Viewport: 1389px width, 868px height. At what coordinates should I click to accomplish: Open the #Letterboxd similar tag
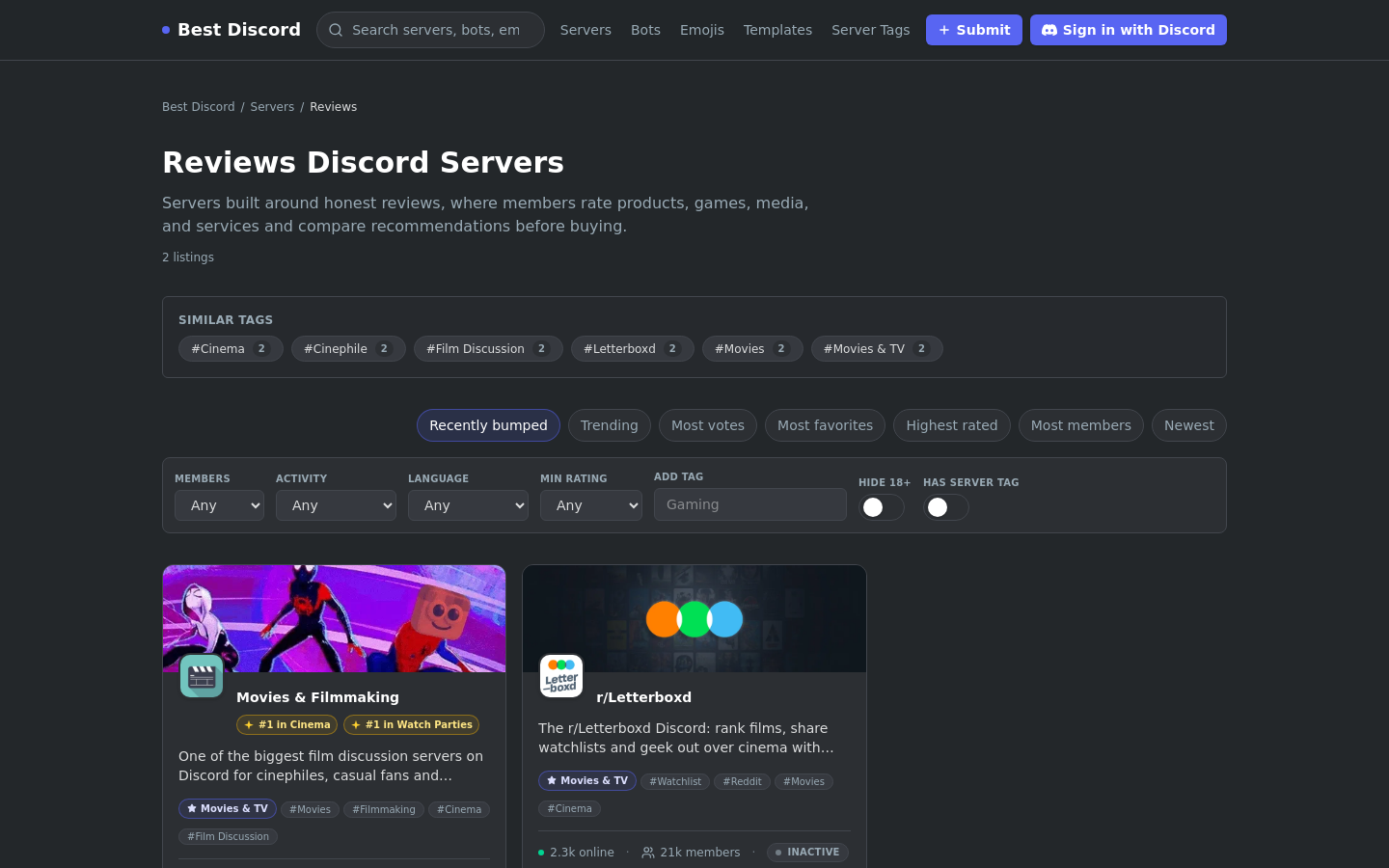click(x=633, y=349)
